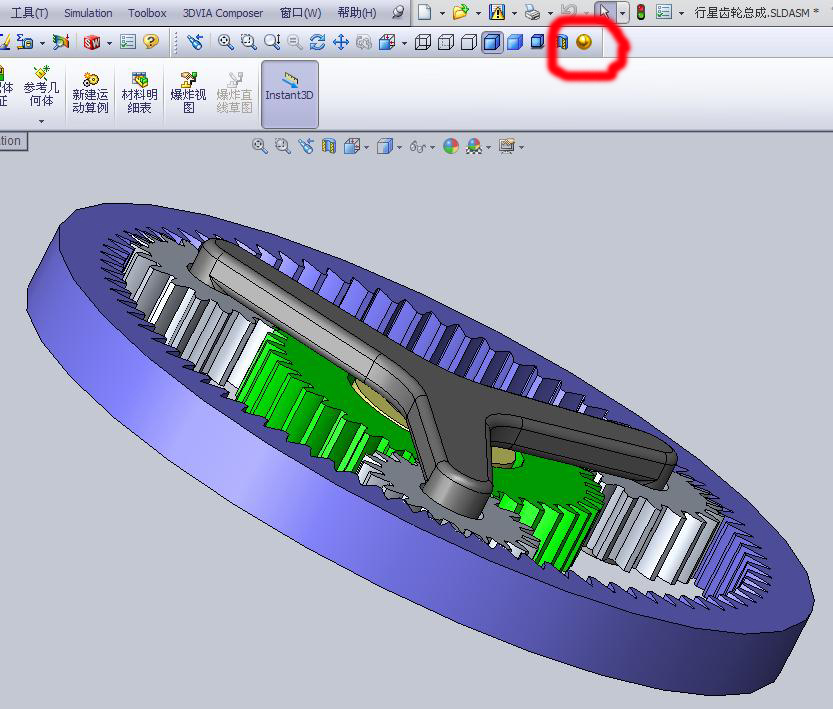Click Zoom to Area in upper toolbar
This screenshot has height=709, width=833.
coord(249,42)
